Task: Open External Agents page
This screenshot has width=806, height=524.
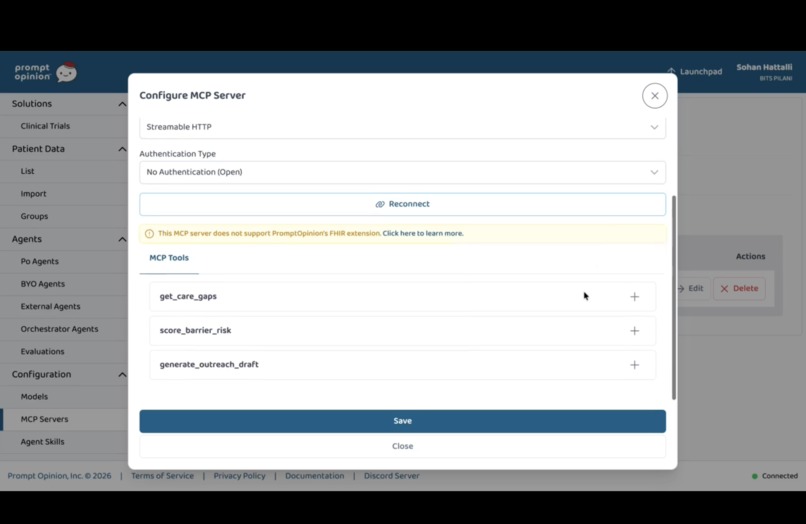Action: tap(50, 306)
